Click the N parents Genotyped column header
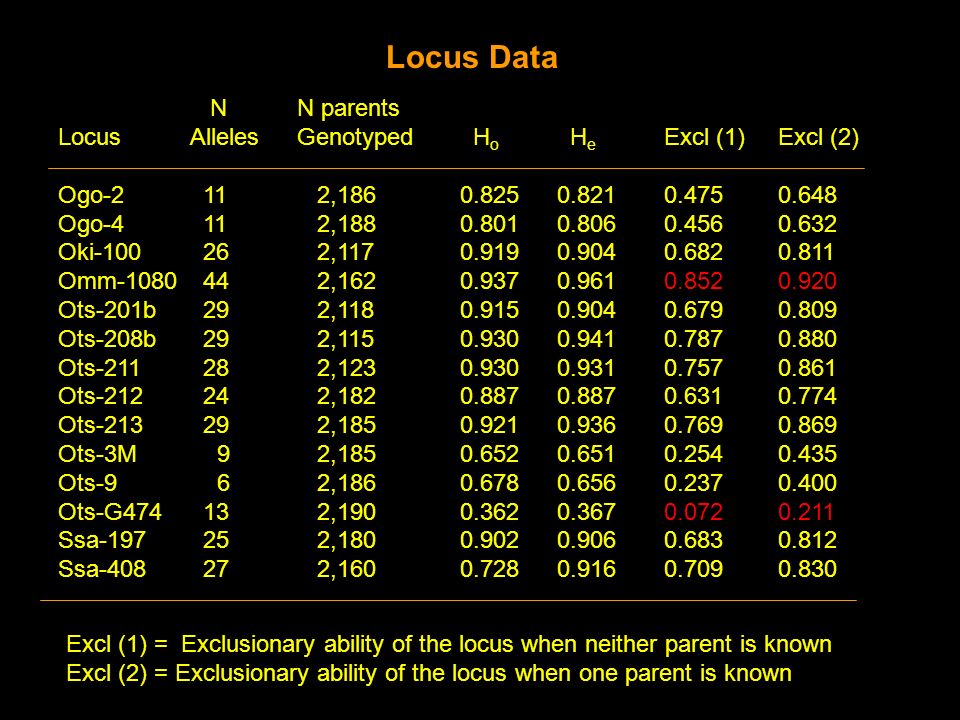The image size is (960, 720). coord(355,122)
